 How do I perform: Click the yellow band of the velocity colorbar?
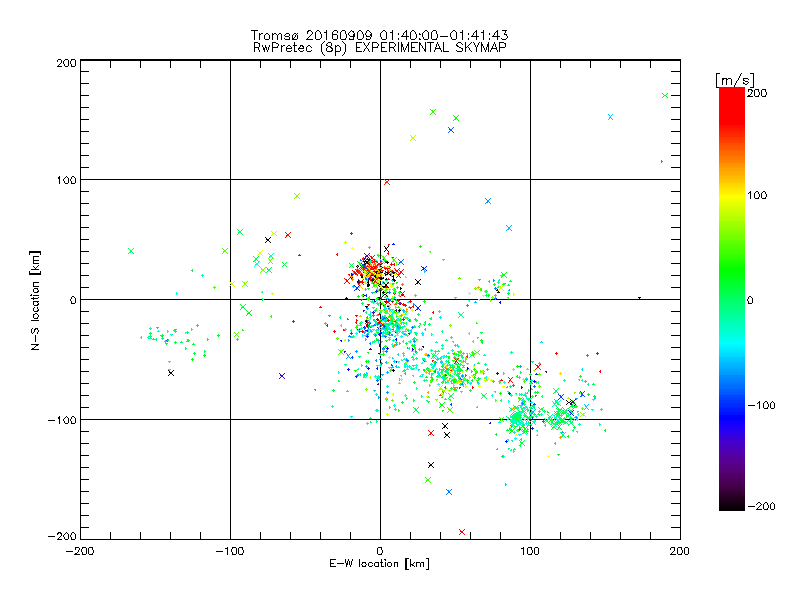point(732,196)
